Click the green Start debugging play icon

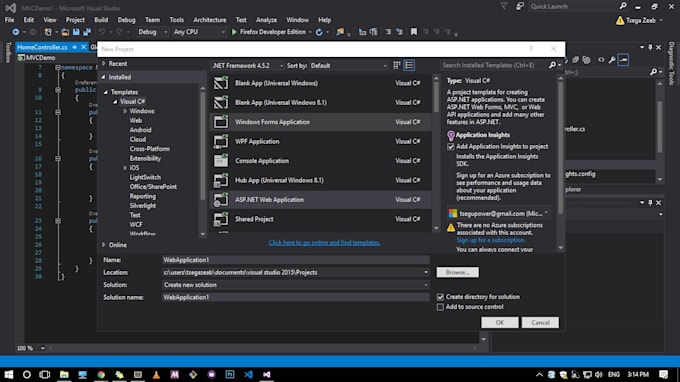(234, 32)
